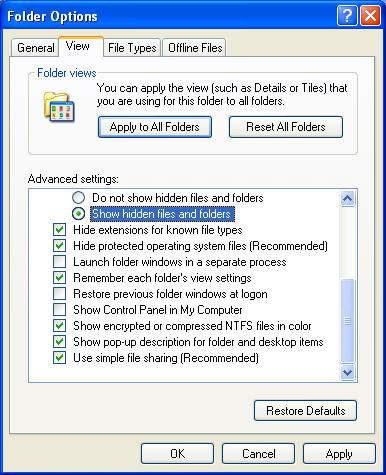Select Show hidden files and folders radio
Image resolution: width=386 pixels, height=475 pixels.
[78, 214]
